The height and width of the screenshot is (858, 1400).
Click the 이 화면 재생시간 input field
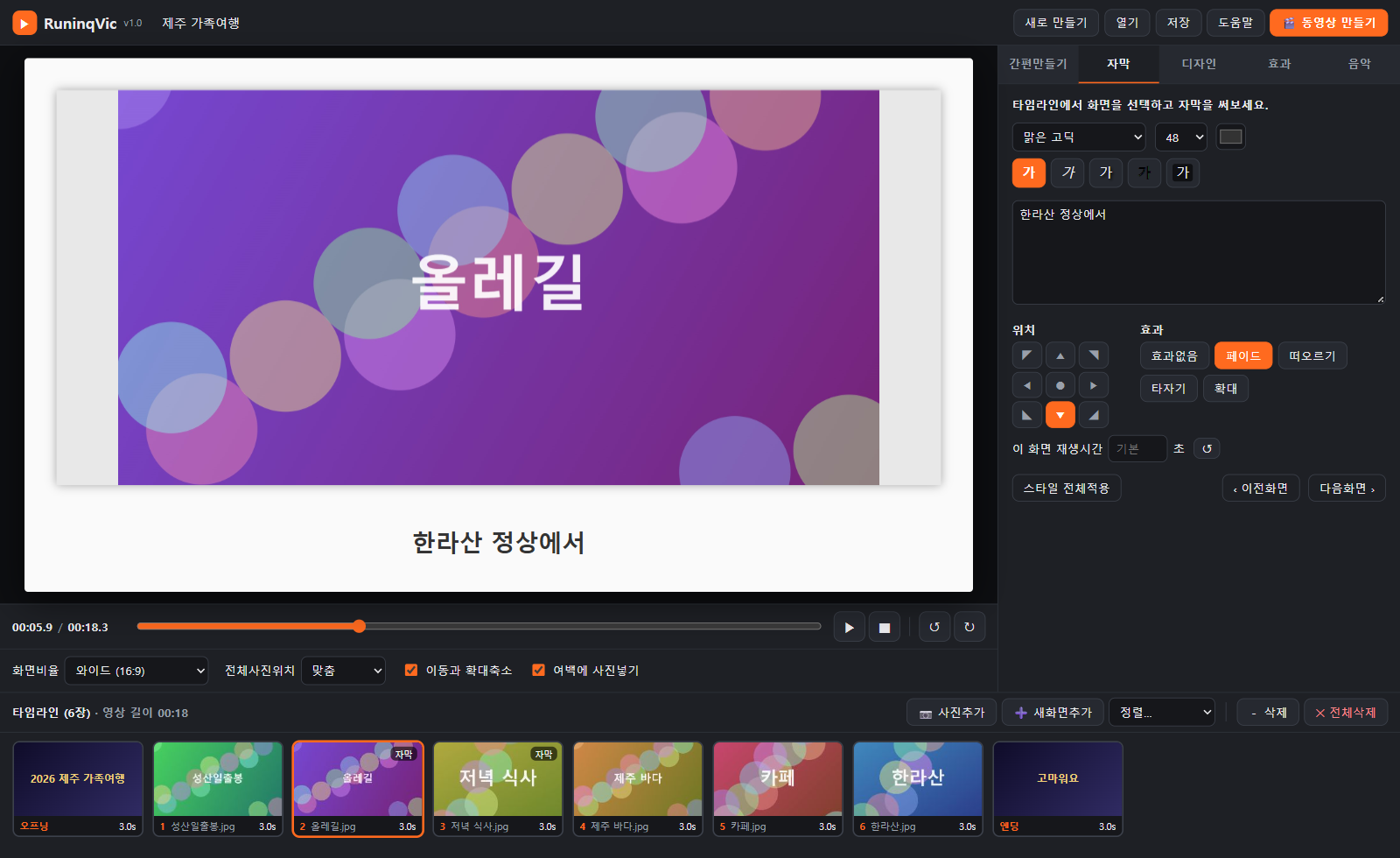(x=1137, y=448)
